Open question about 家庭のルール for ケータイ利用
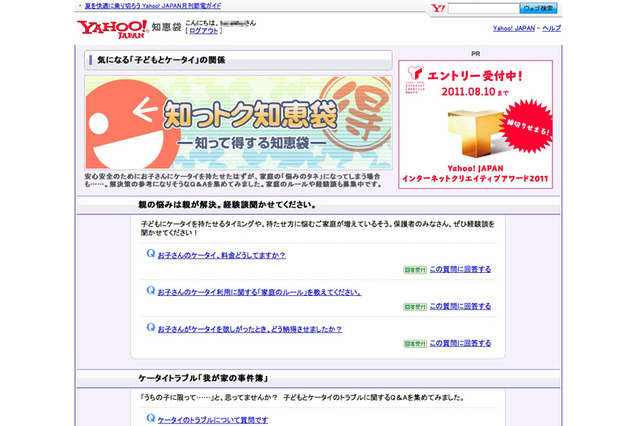Image resolution: width=640 pixels, height=426 pixels. point(259,292)
